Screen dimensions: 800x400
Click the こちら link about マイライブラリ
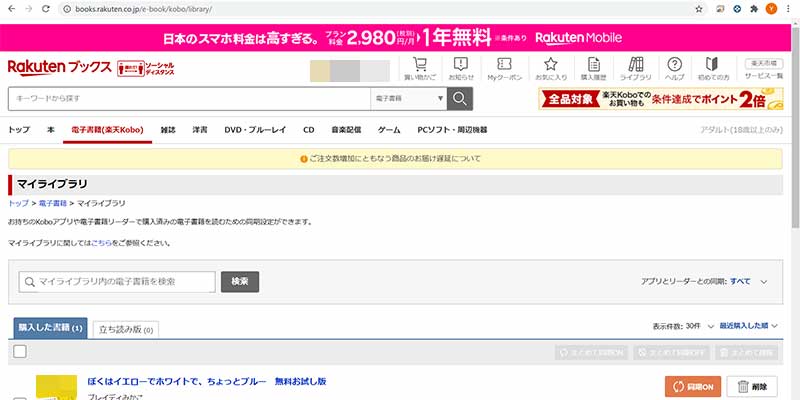(x=102, y=243)
